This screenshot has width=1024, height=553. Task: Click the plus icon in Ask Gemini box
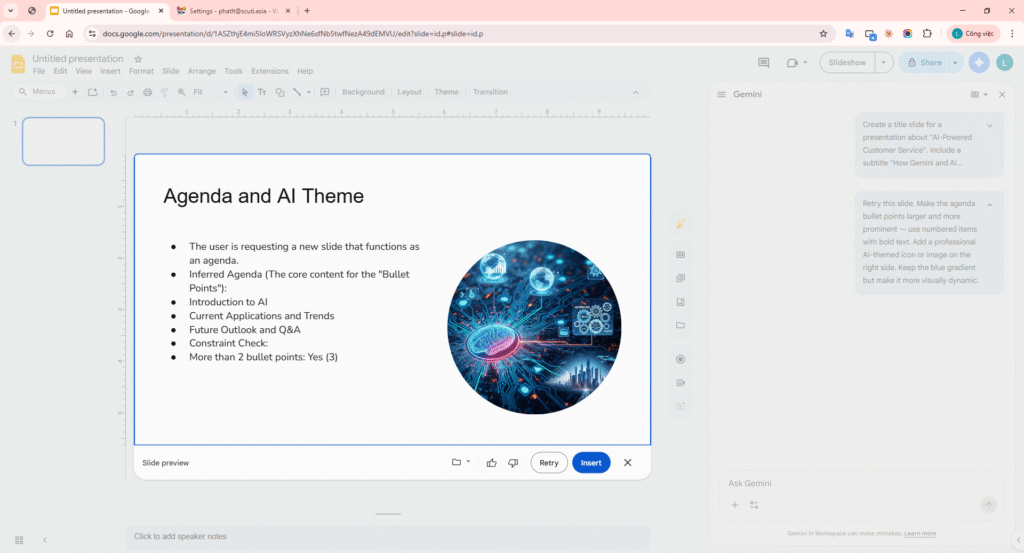pyautogui.click(x=735, y=505)
